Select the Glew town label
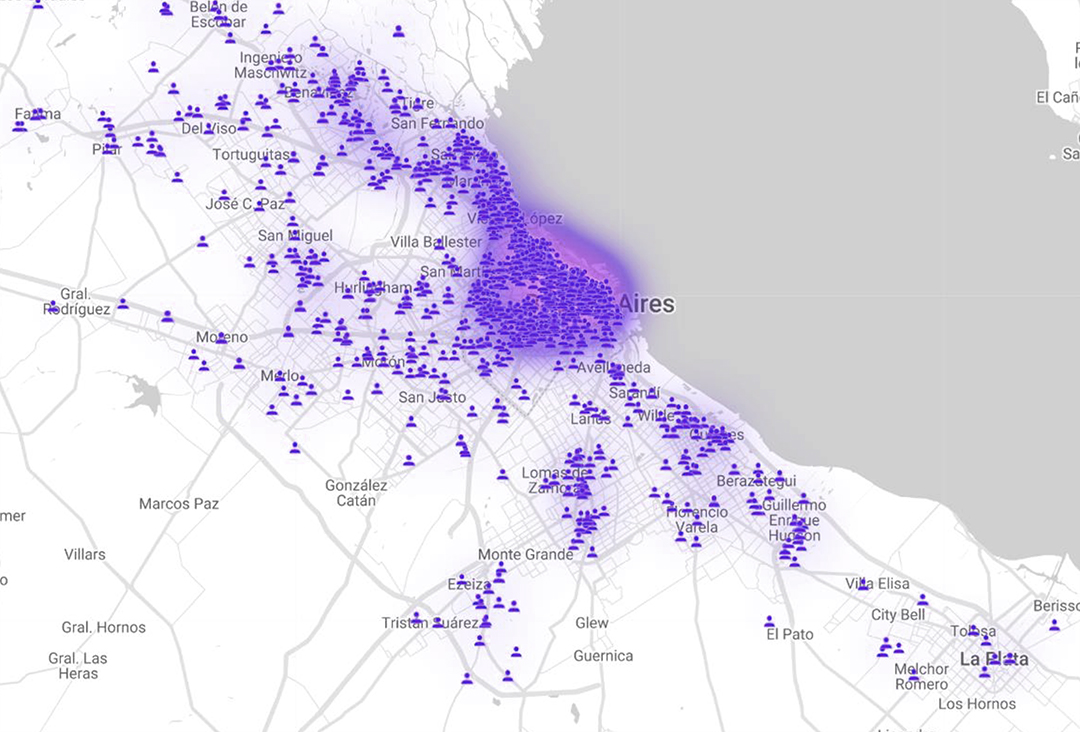Image resolution: width=1080 pixels, height=732 pixels. [592, 623]
